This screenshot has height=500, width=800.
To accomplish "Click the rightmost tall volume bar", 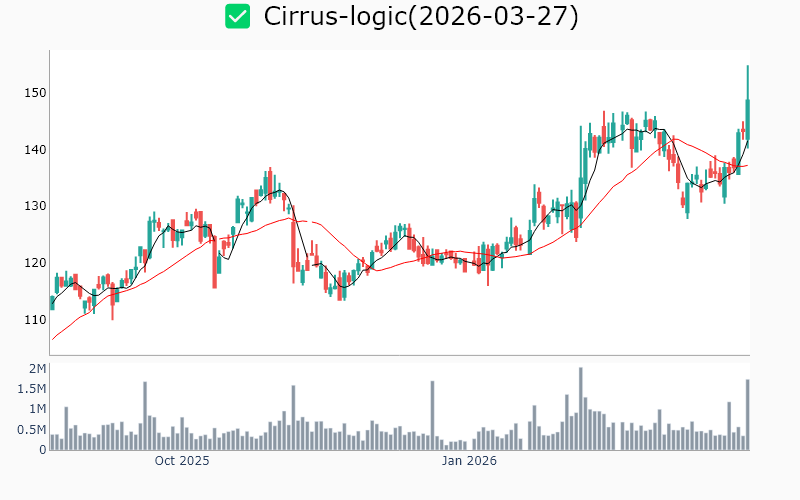I will (x=747, y=415).
